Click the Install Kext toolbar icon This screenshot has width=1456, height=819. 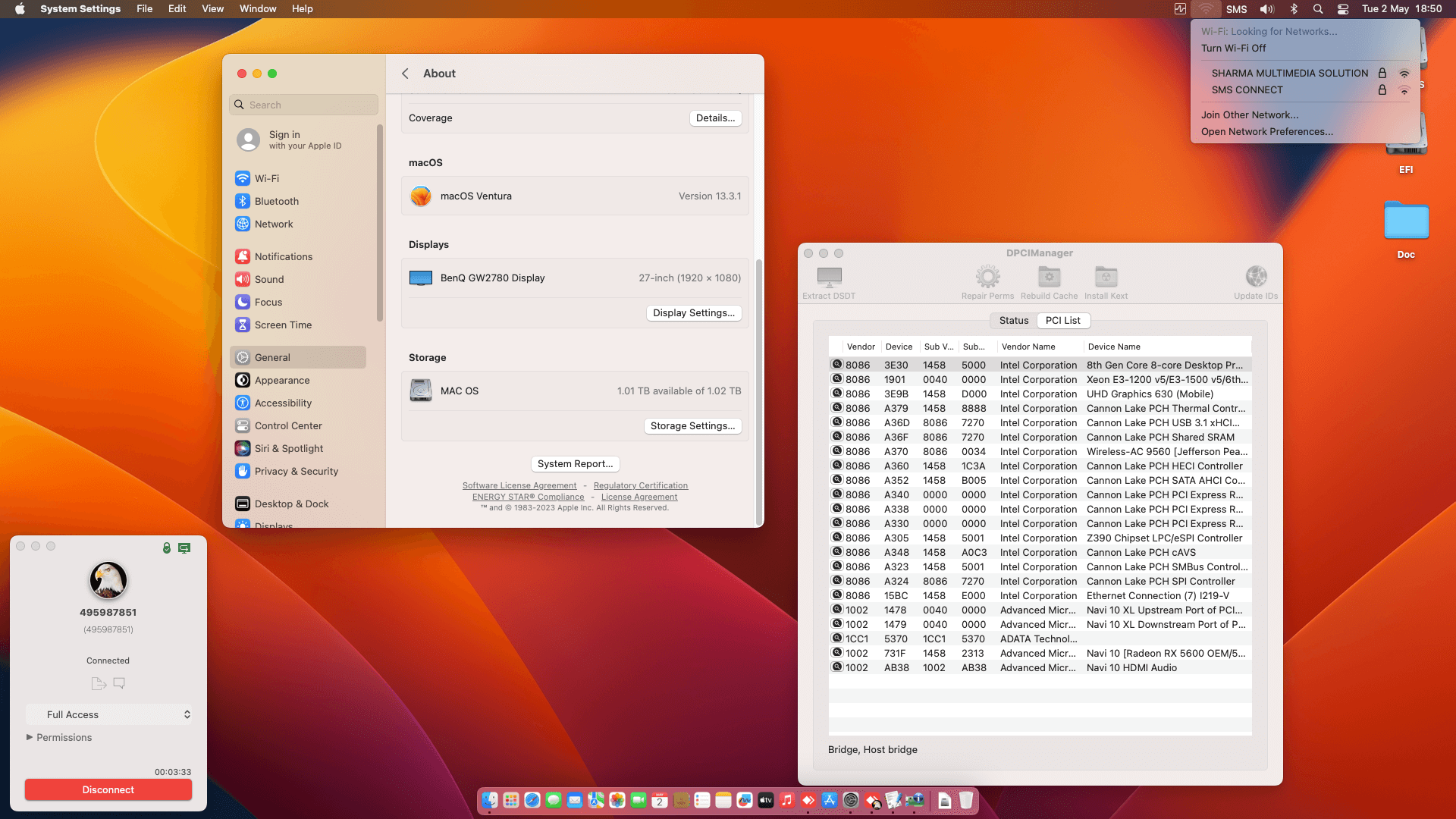click(x=1106, y=277)
